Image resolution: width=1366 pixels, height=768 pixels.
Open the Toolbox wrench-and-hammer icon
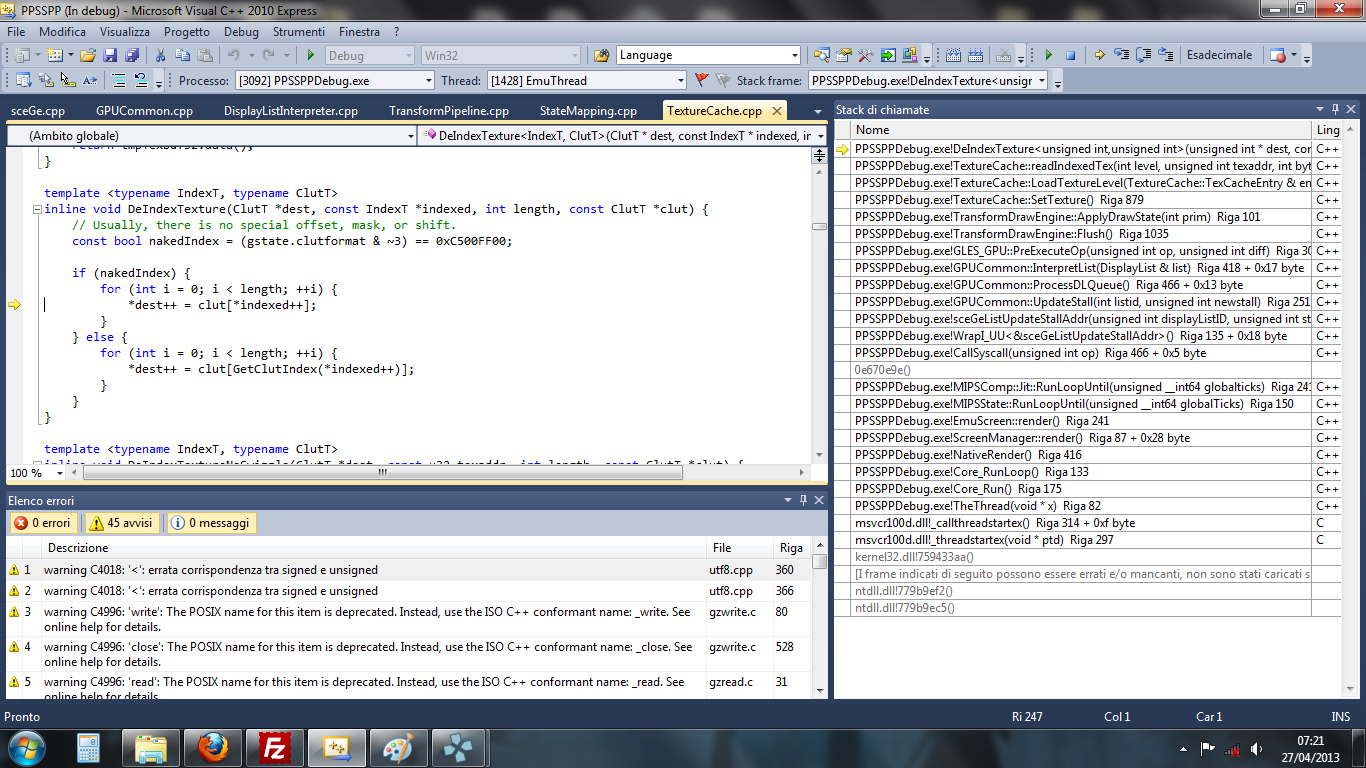pyautogui.click(x=865, y=55)
